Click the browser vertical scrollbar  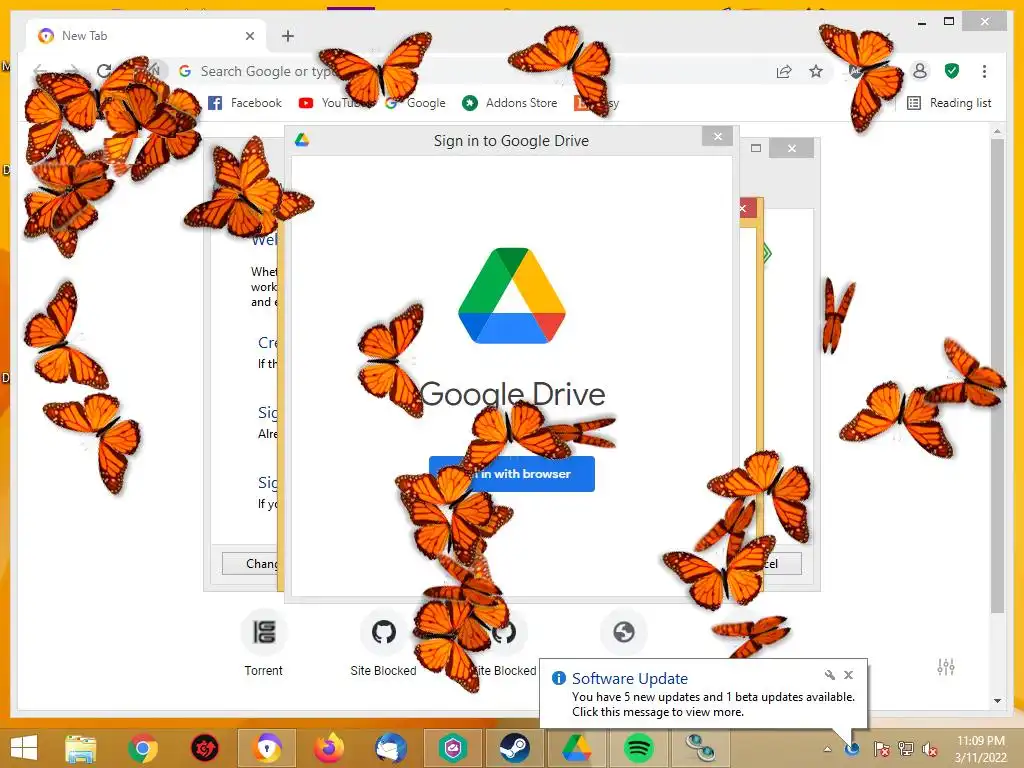point(997,376)
